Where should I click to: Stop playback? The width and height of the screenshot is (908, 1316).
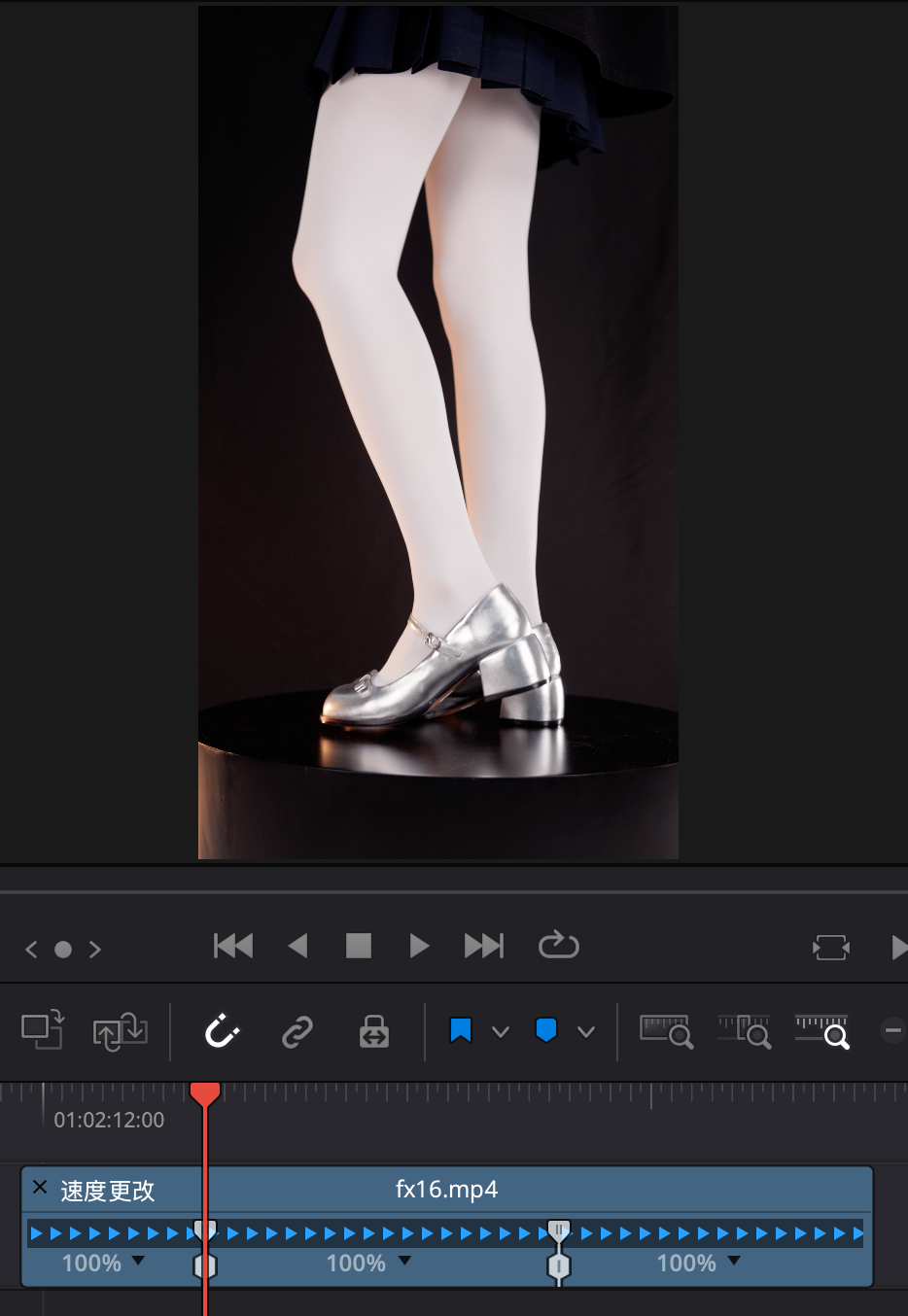[359, 946]
